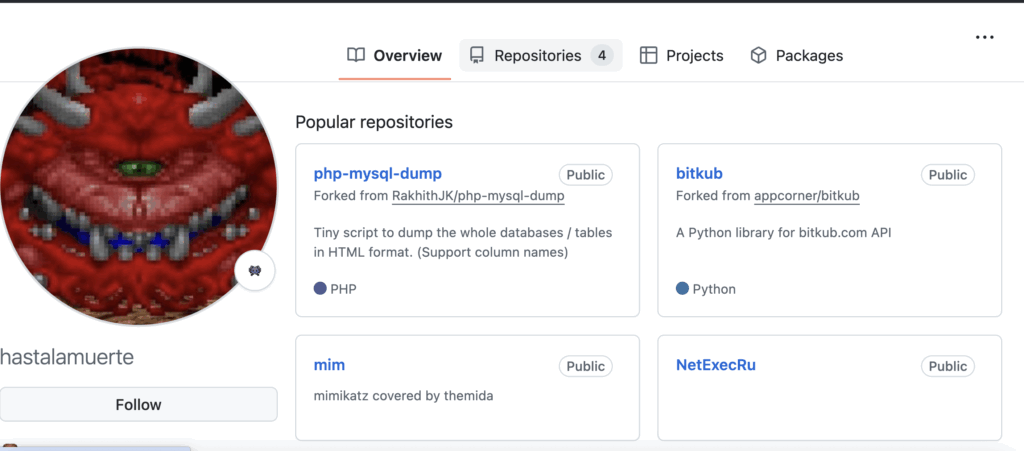Click the 'Tiny script to dump' description text
1024x451 pixels.
click(463, 242)
